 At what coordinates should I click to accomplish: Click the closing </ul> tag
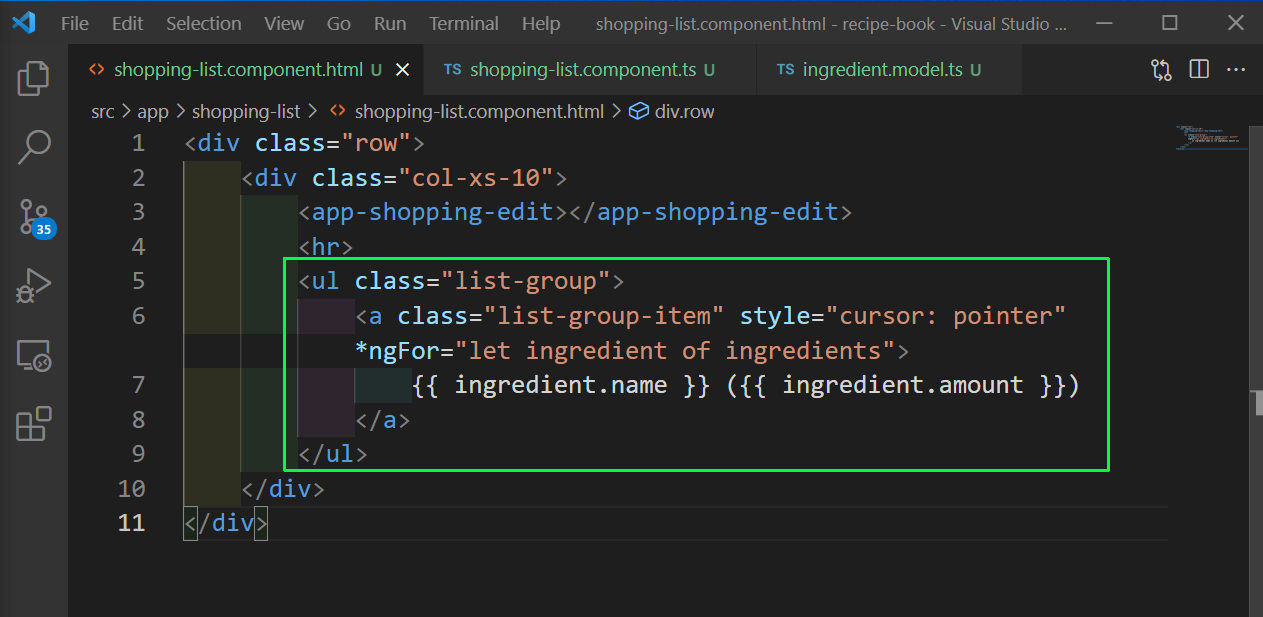(333, 454)
